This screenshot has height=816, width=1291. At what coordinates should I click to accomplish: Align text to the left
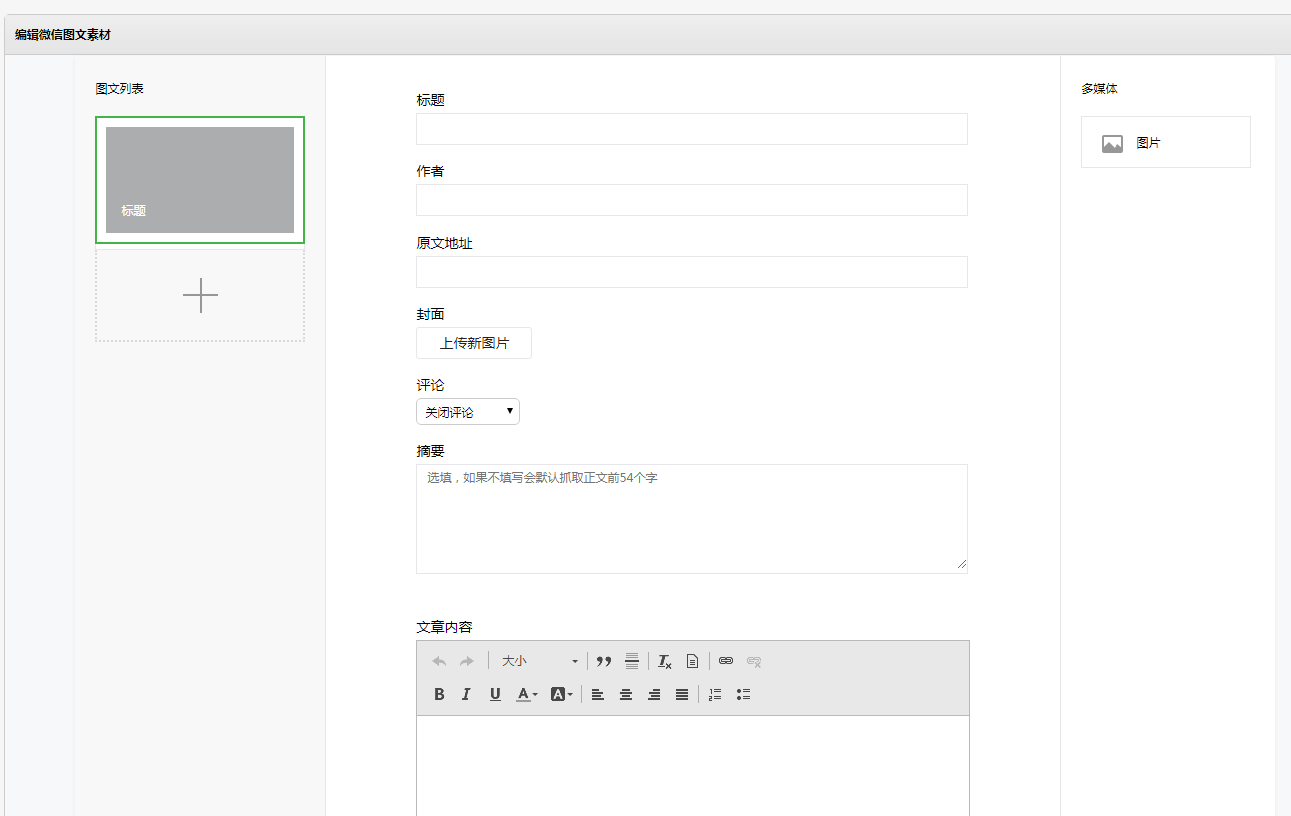pos(598,694)
